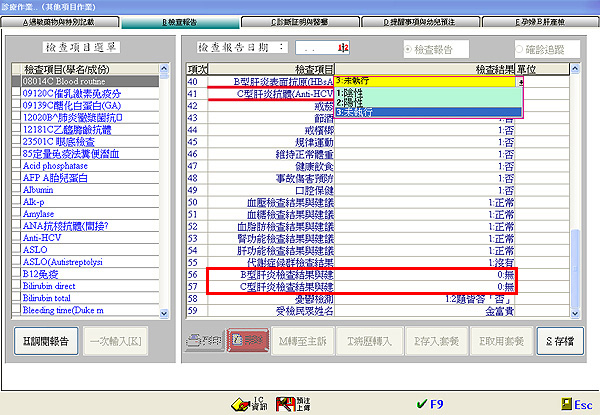
Task: Select 08014C Blood routine in item list
Action: [88, 79]
